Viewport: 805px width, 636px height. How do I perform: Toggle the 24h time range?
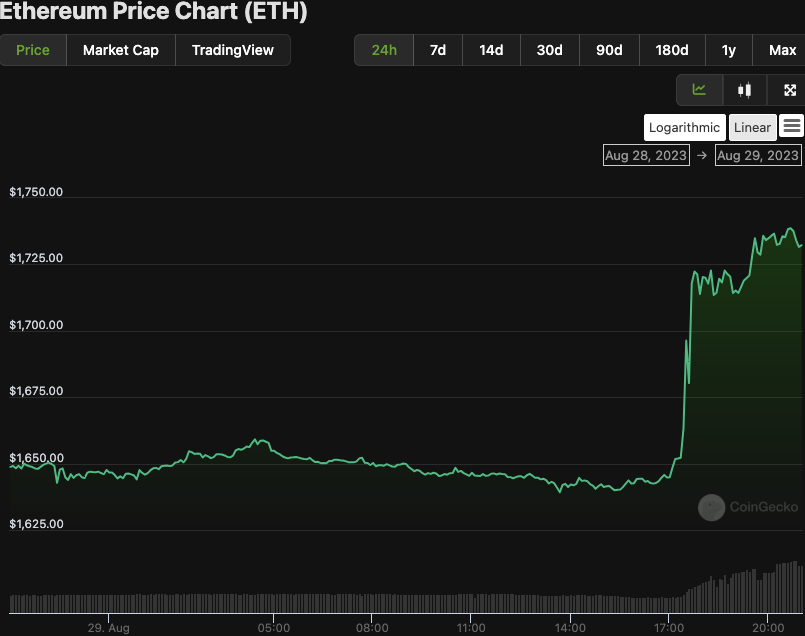pos(383,50)
